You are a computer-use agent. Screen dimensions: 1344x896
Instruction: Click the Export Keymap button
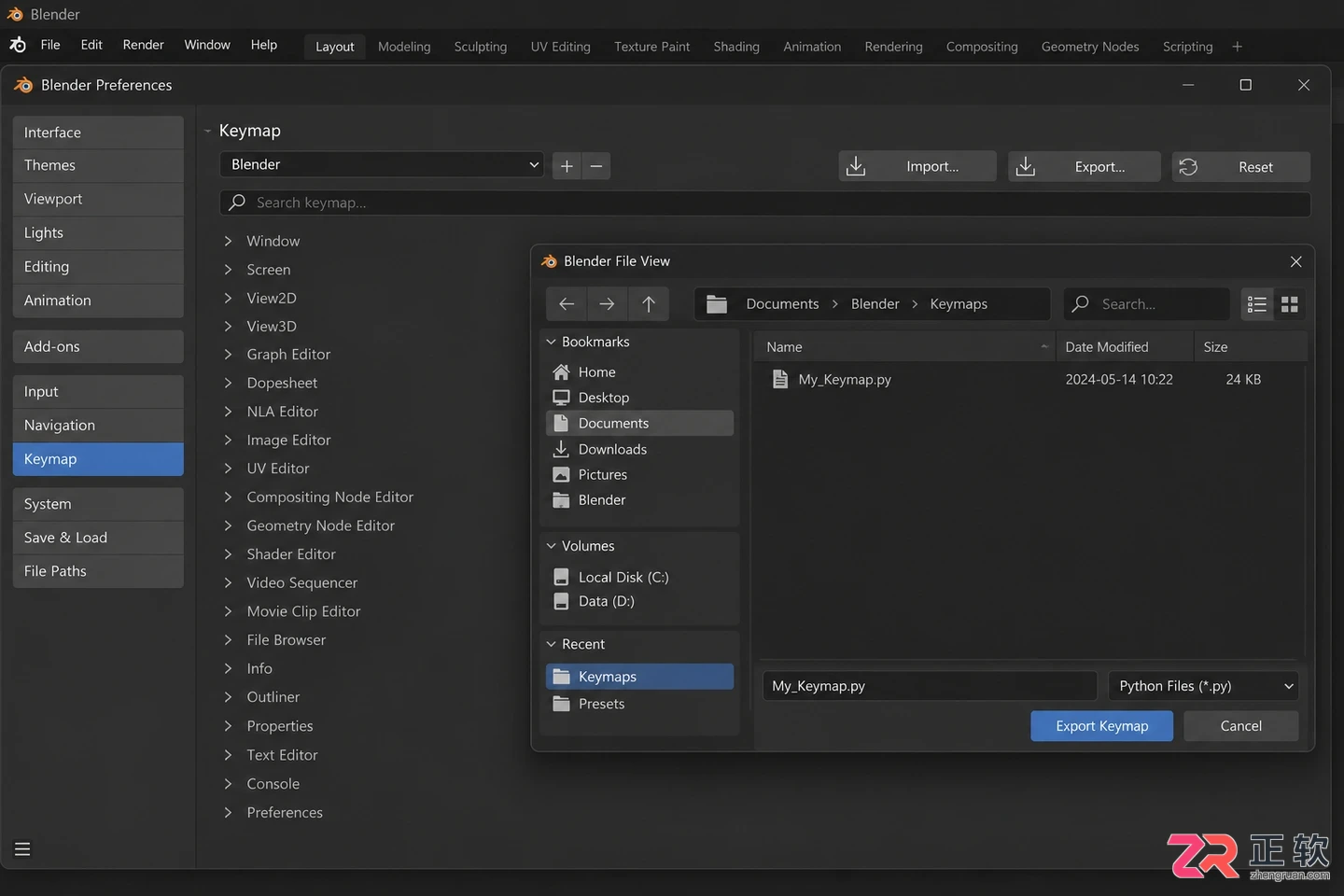point(1101,726)
